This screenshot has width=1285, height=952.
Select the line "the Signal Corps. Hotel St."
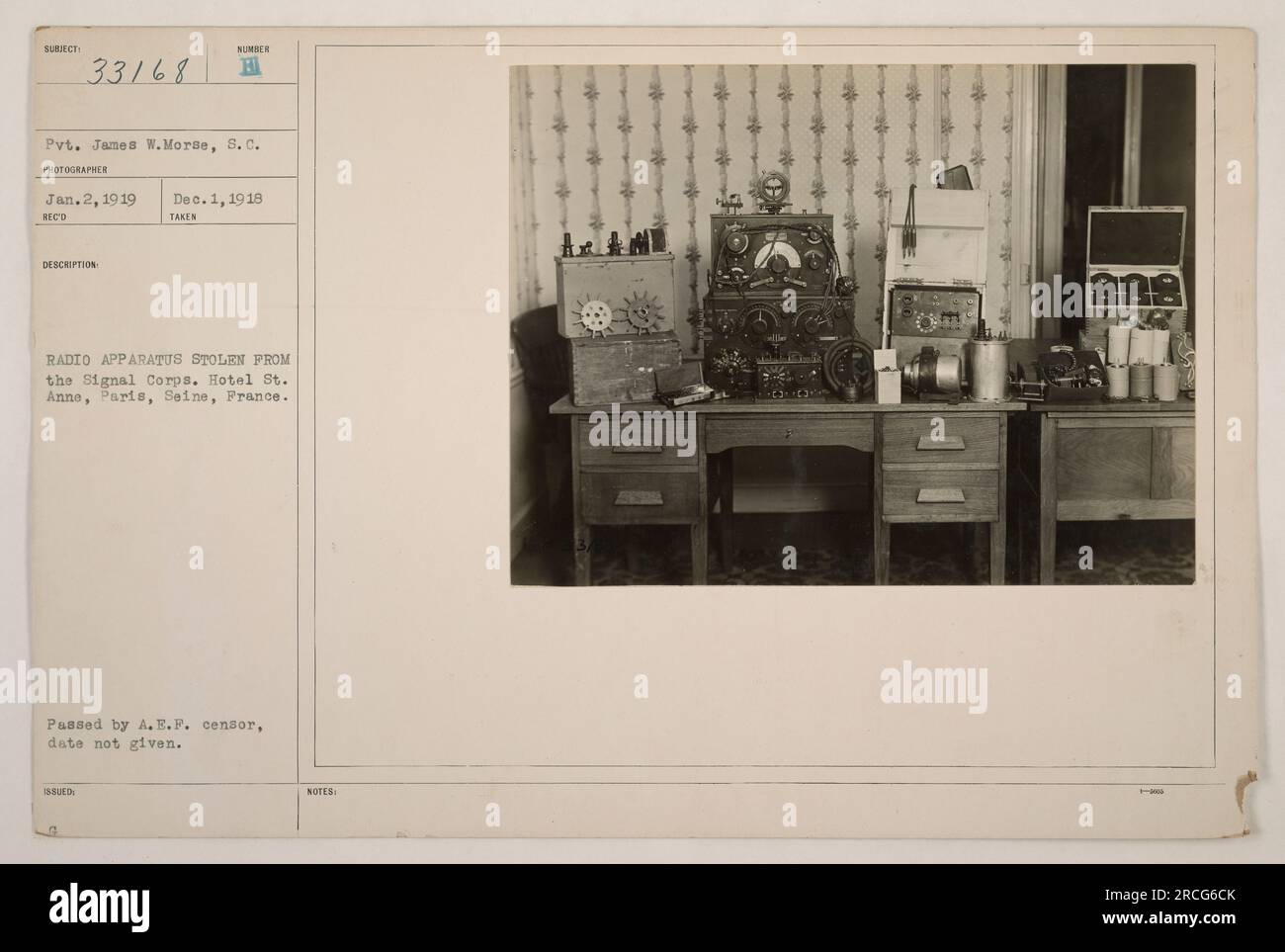(x=167, y=378)
